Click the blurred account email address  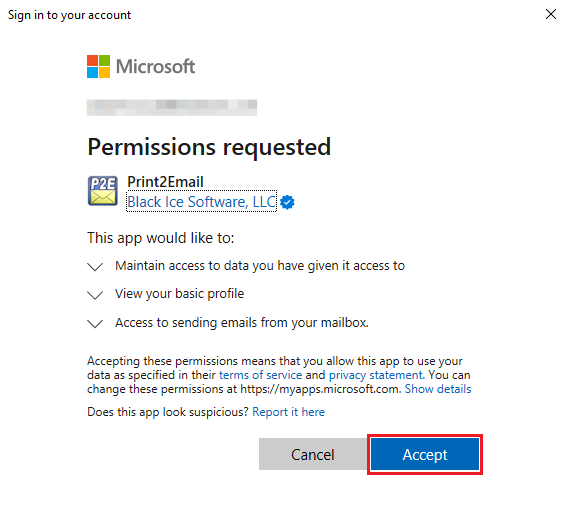[x=172, y=108]
